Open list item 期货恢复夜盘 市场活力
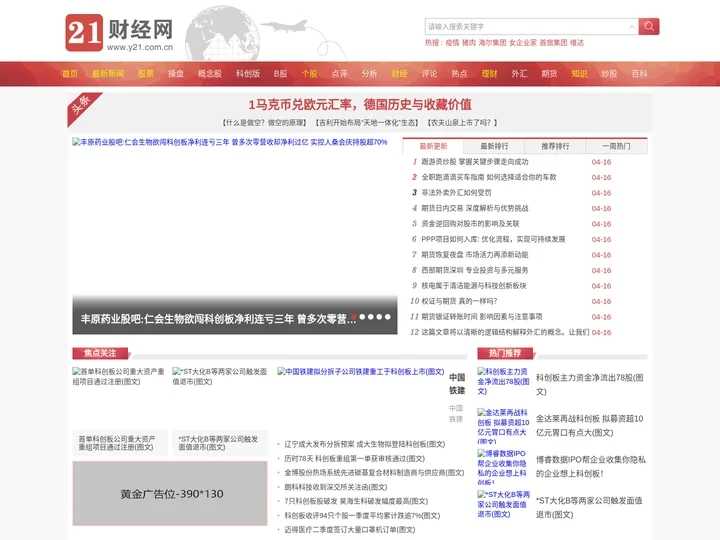The image size is (720, 540). point(475,255)
